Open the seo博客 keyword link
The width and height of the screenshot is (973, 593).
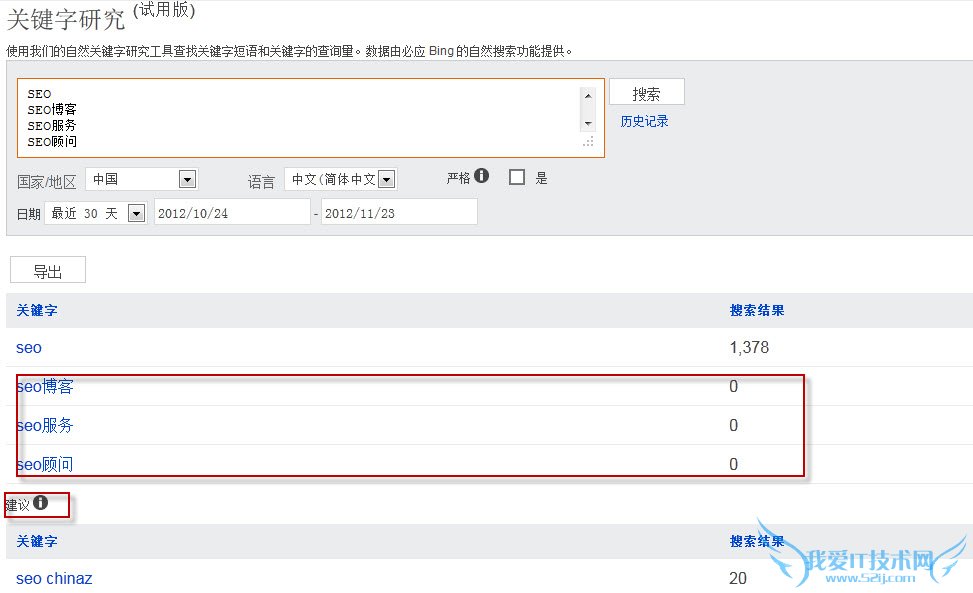pos(45,386)
